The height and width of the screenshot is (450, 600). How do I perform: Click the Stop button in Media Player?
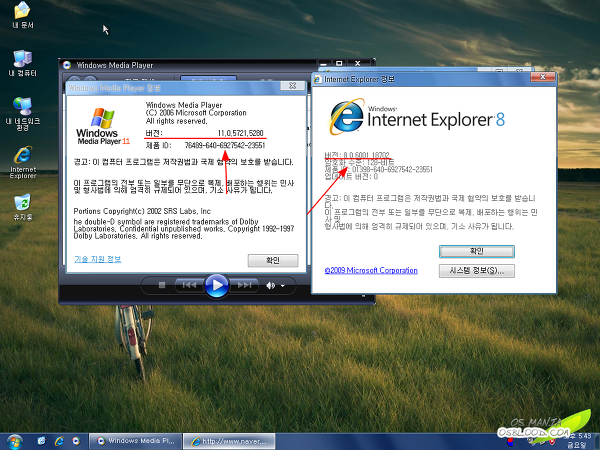[x=162, y=285]
